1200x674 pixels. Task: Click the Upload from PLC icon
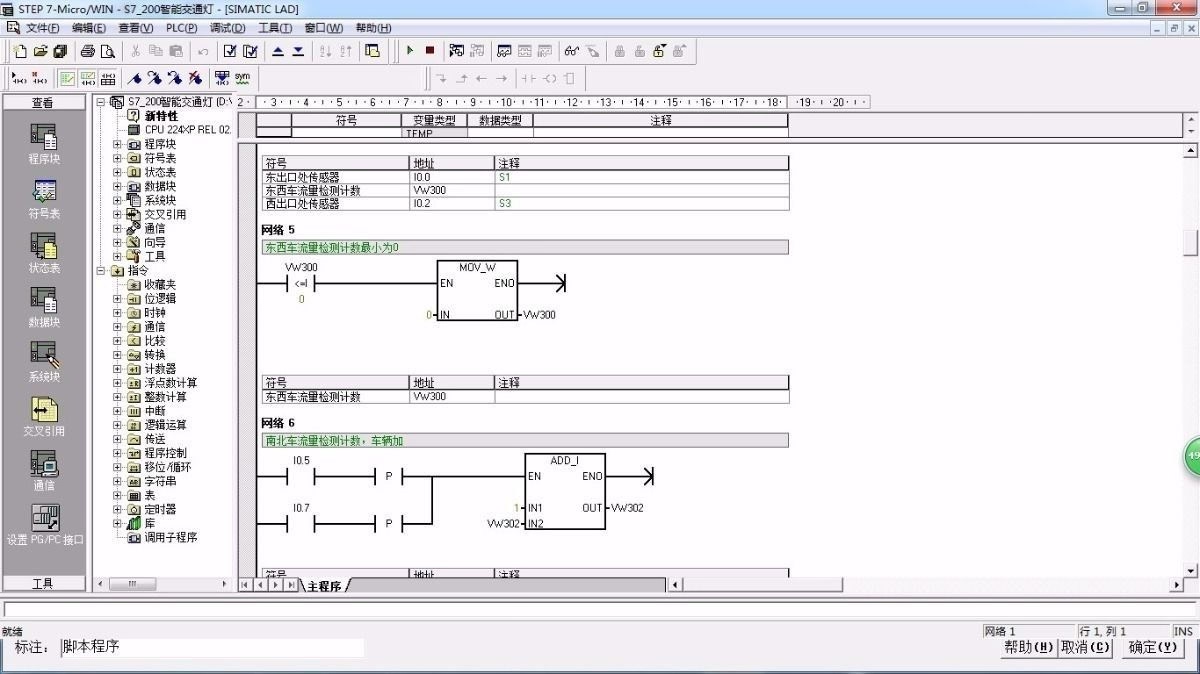[278, 51]
